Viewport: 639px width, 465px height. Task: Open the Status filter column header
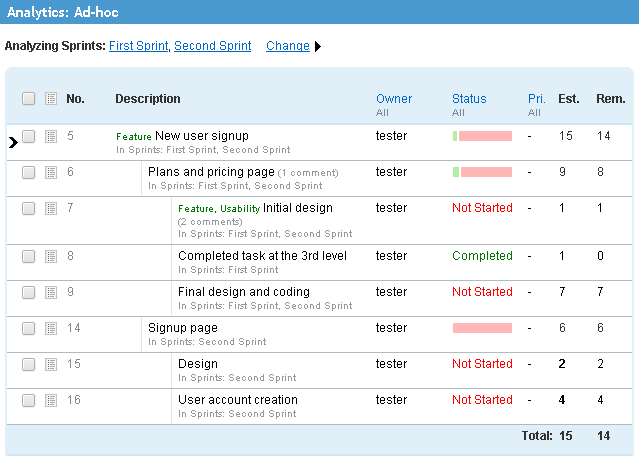(x=469, y=99)
